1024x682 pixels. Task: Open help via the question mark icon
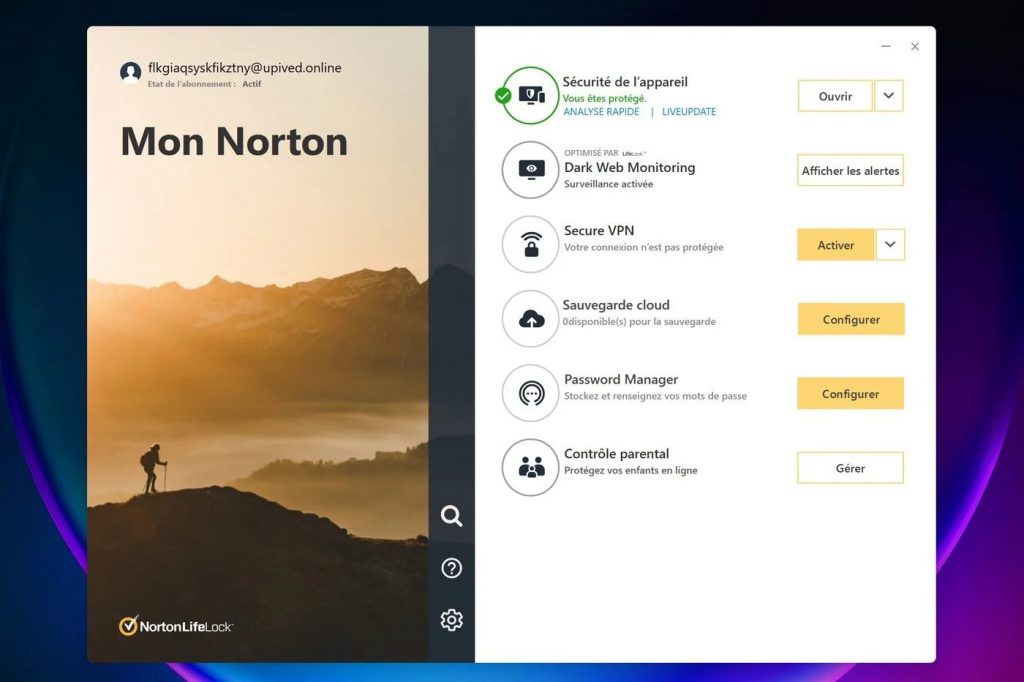452,568
